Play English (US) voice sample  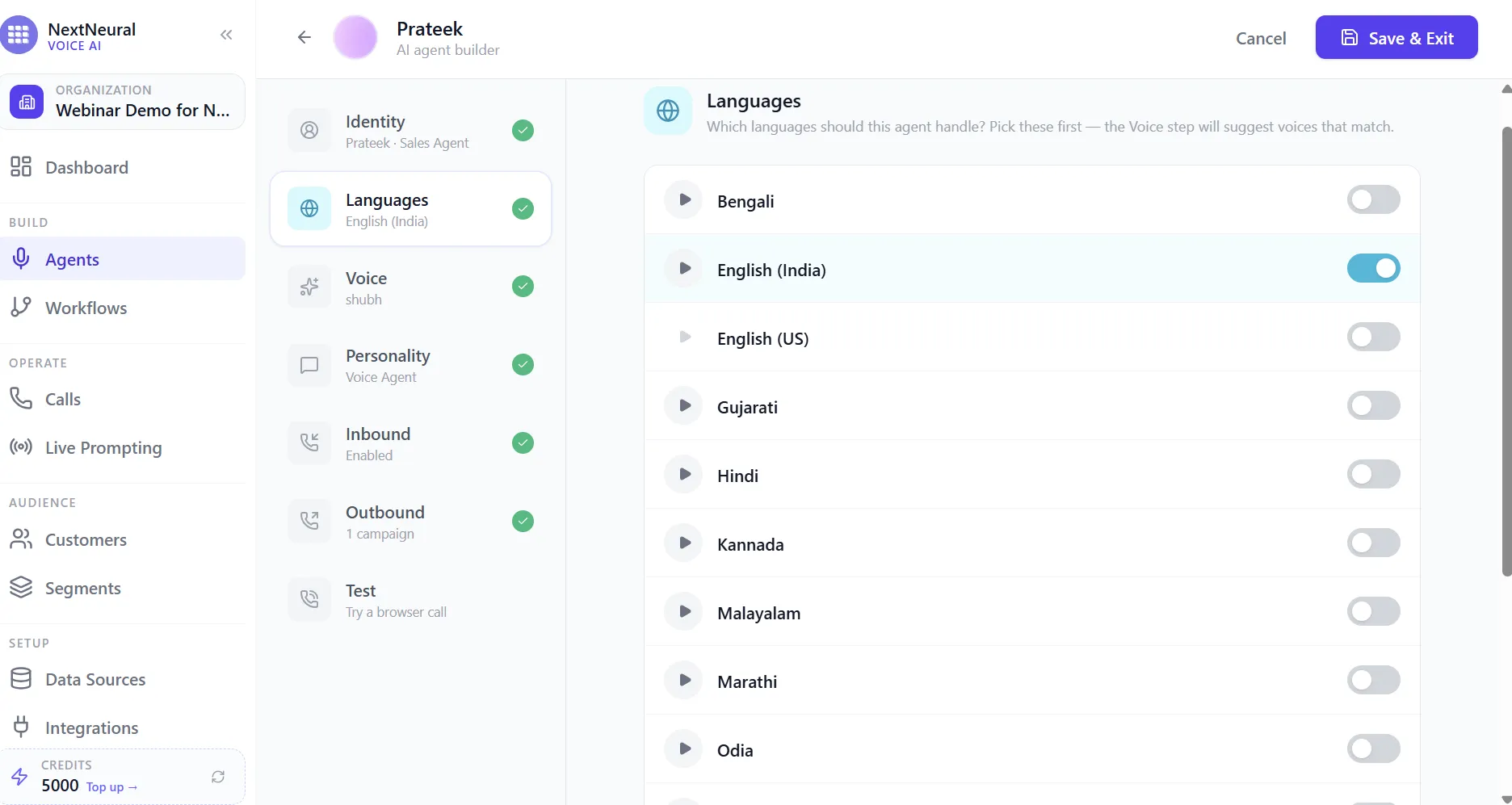(684, 337)
